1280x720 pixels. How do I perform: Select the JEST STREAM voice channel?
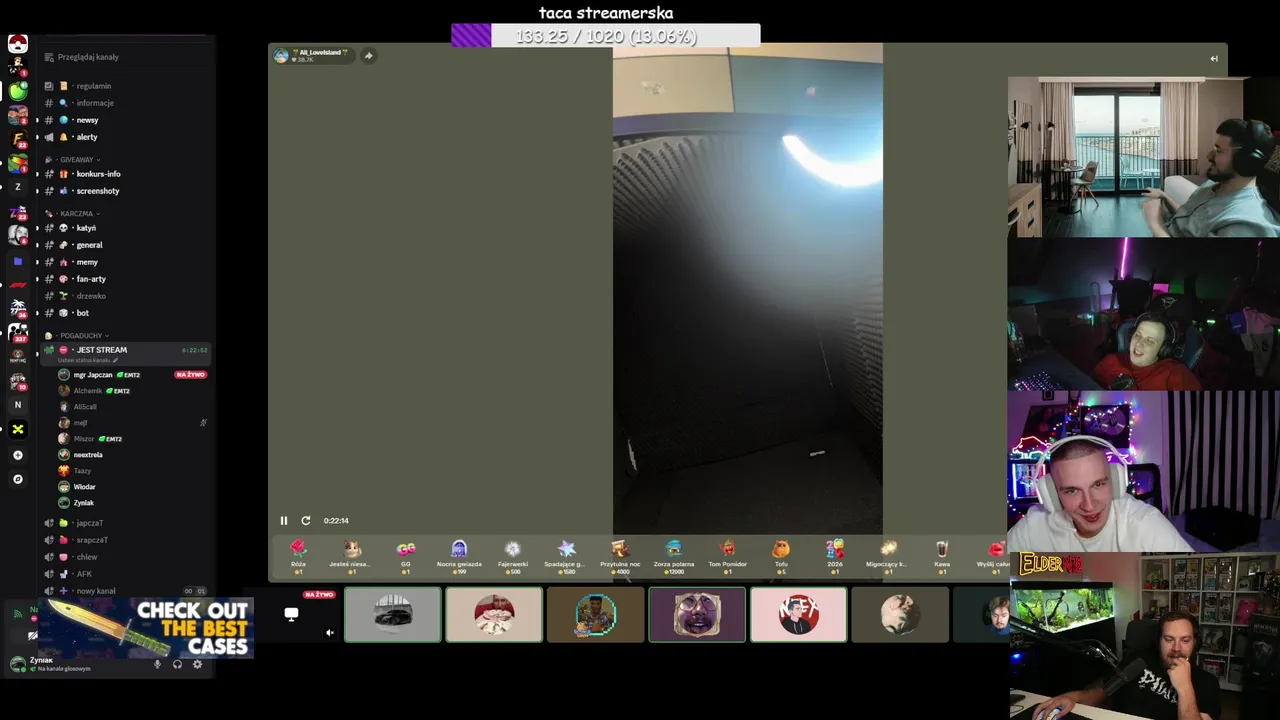coord(126,352)
